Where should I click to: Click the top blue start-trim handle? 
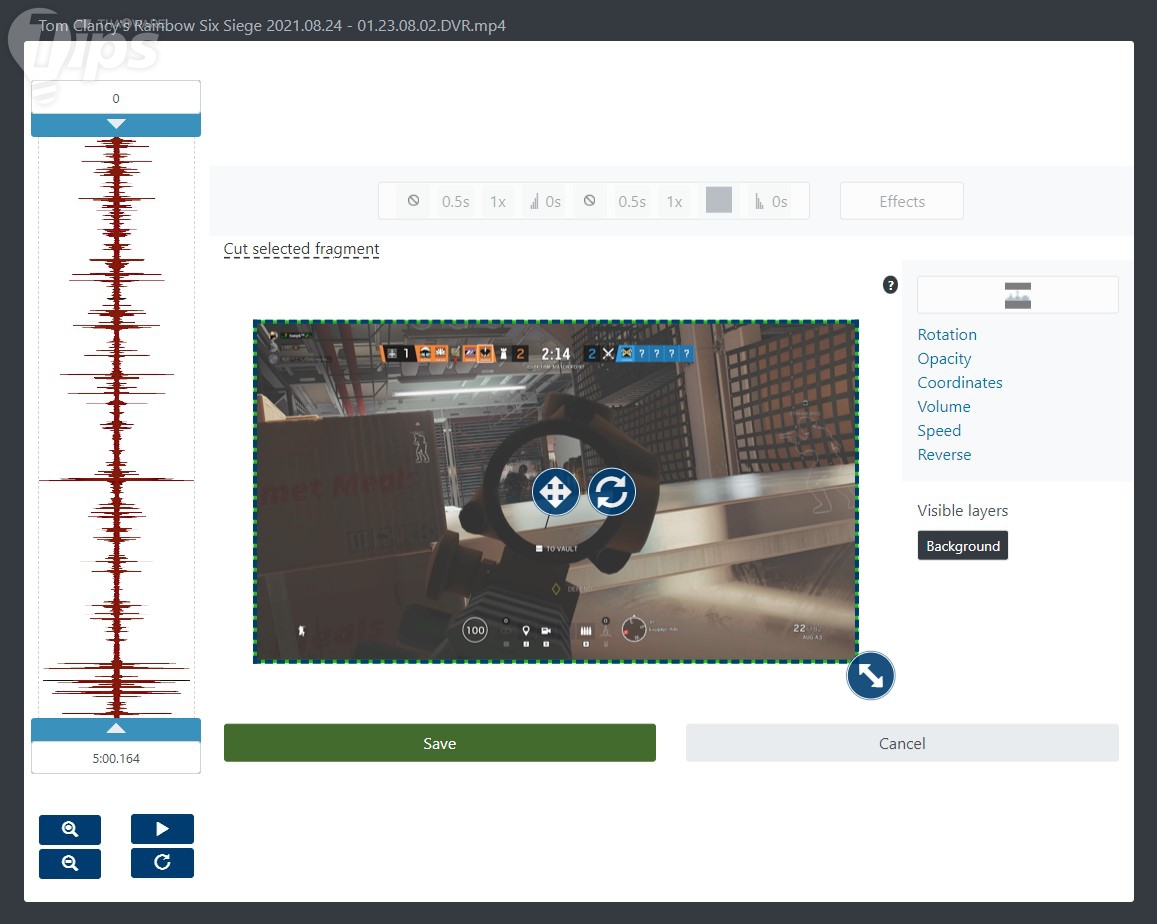coord(116,125)
